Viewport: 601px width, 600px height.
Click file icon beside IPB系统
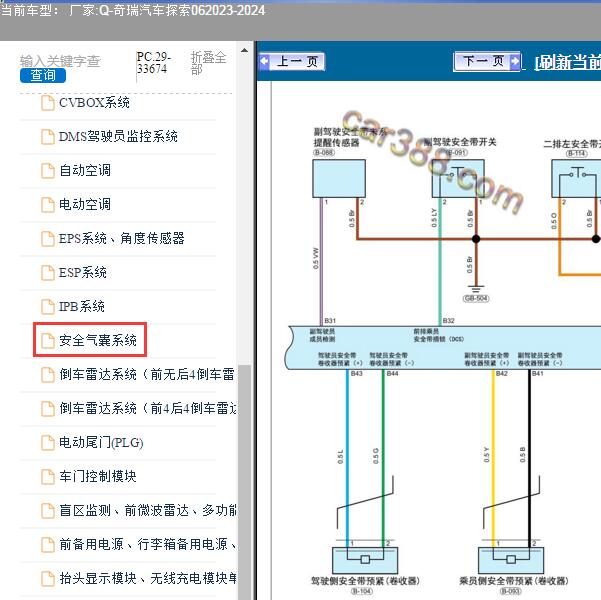pos(48,307)
